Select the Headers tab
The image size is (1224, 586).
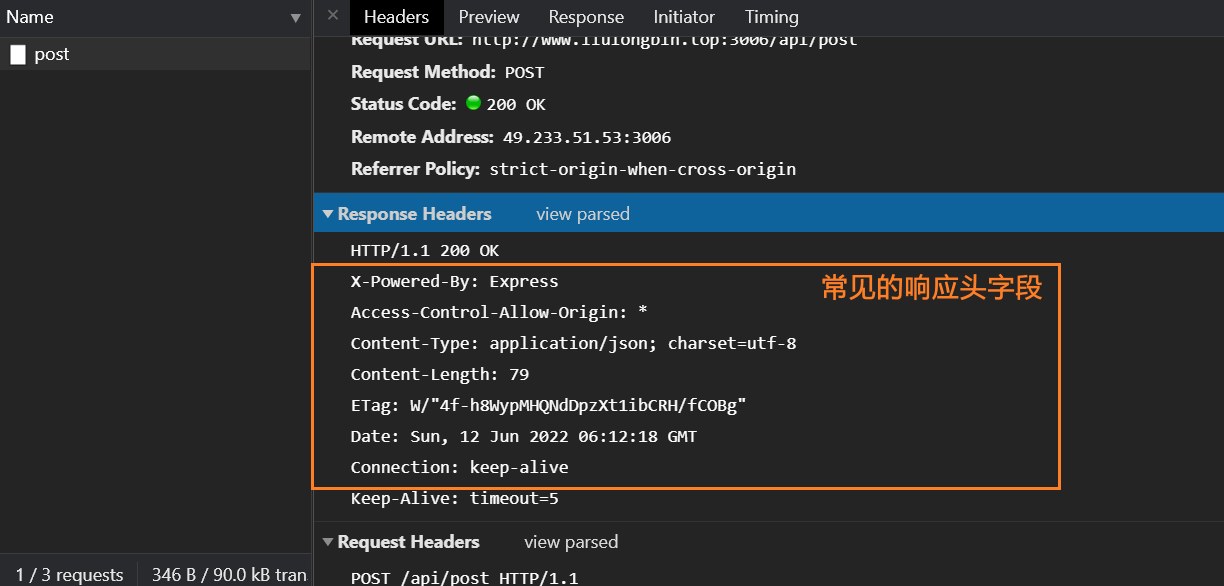pyautogui.click(x=396, y=17)
